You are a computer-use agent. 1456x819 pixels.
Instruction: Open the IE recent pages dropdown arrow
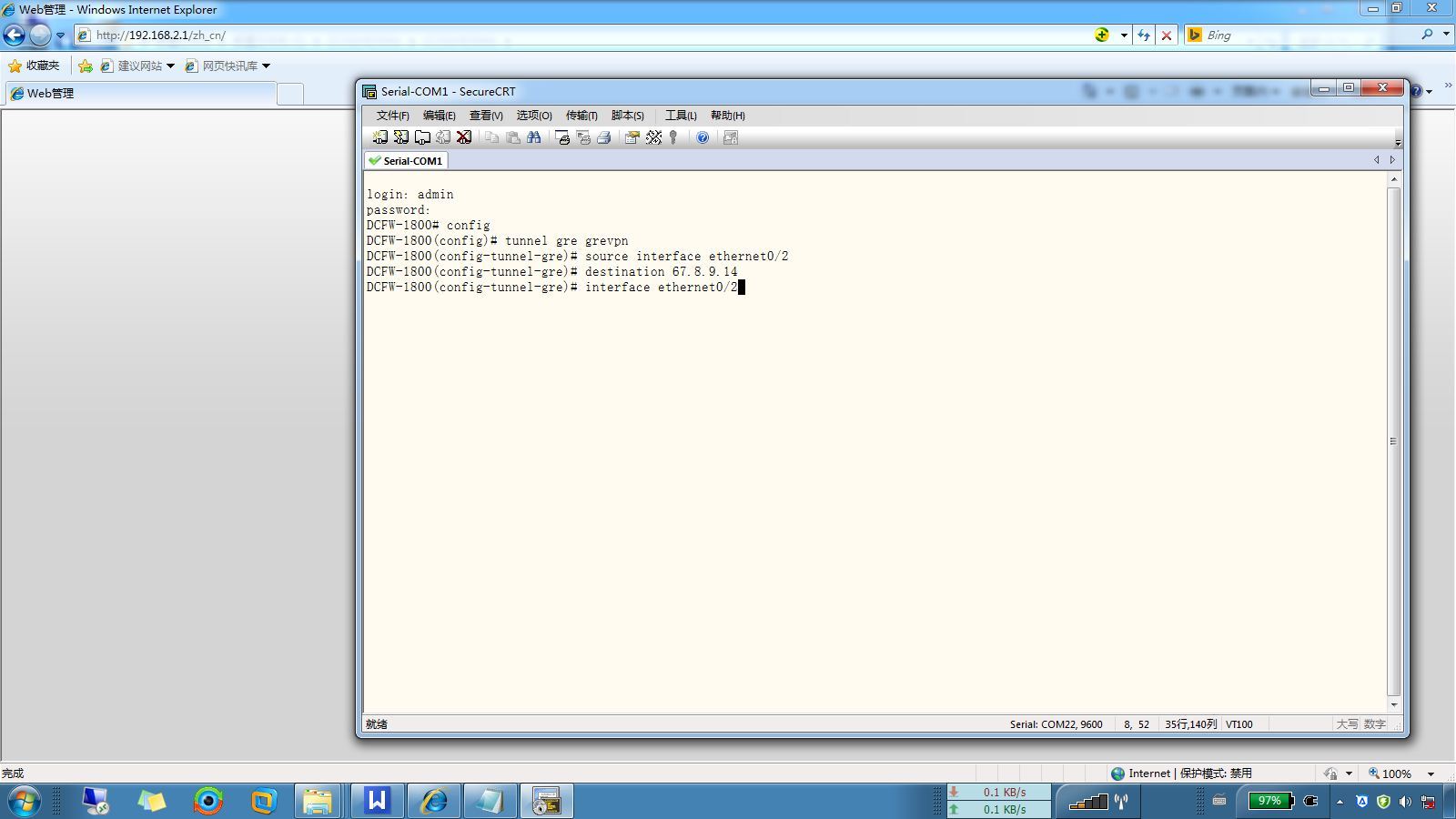[60, 36]
